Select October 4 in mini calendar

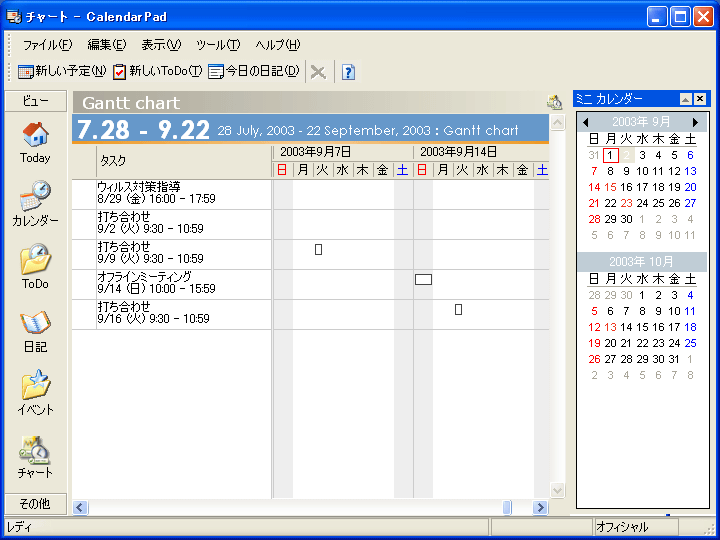pos(690,295)
